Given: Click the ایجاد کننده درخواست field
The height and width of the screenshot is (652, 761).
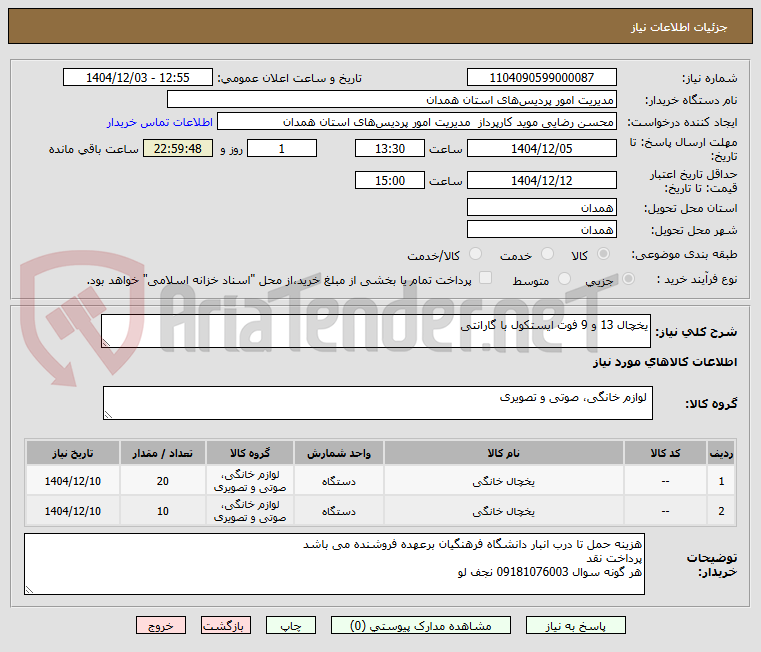Looking at the screenshot, I should (x=417, y=122).
